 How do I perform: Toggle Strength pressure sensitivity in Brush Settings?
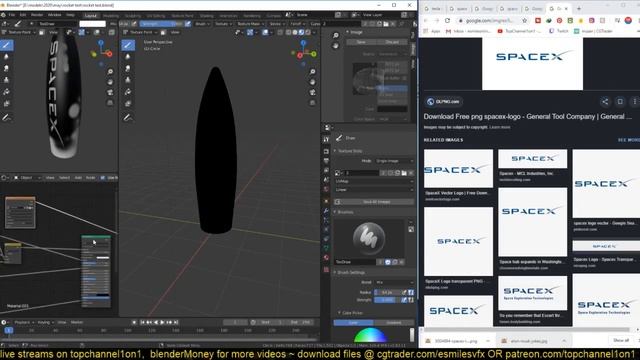404,300
